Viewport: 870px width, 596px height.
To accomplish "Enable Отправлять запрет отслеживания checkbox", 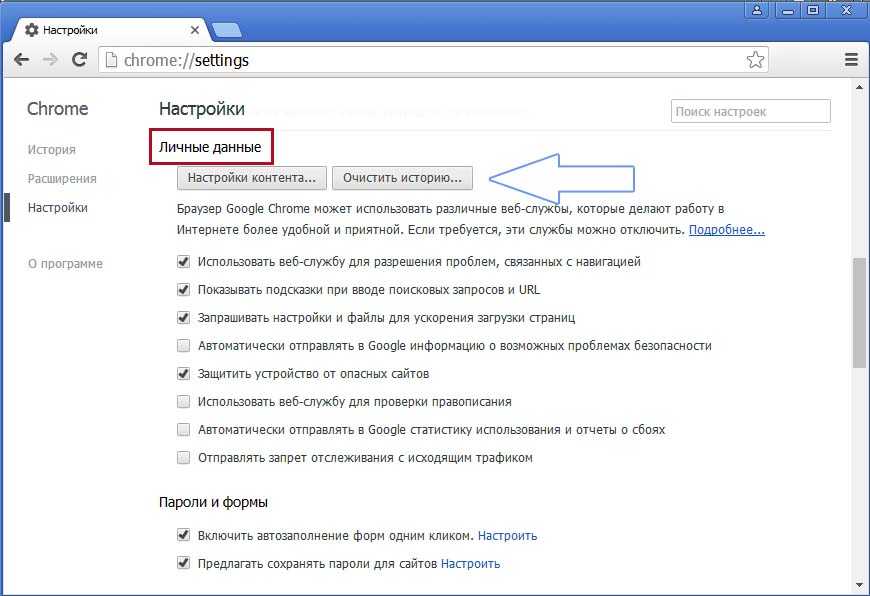I will [183, 458].
